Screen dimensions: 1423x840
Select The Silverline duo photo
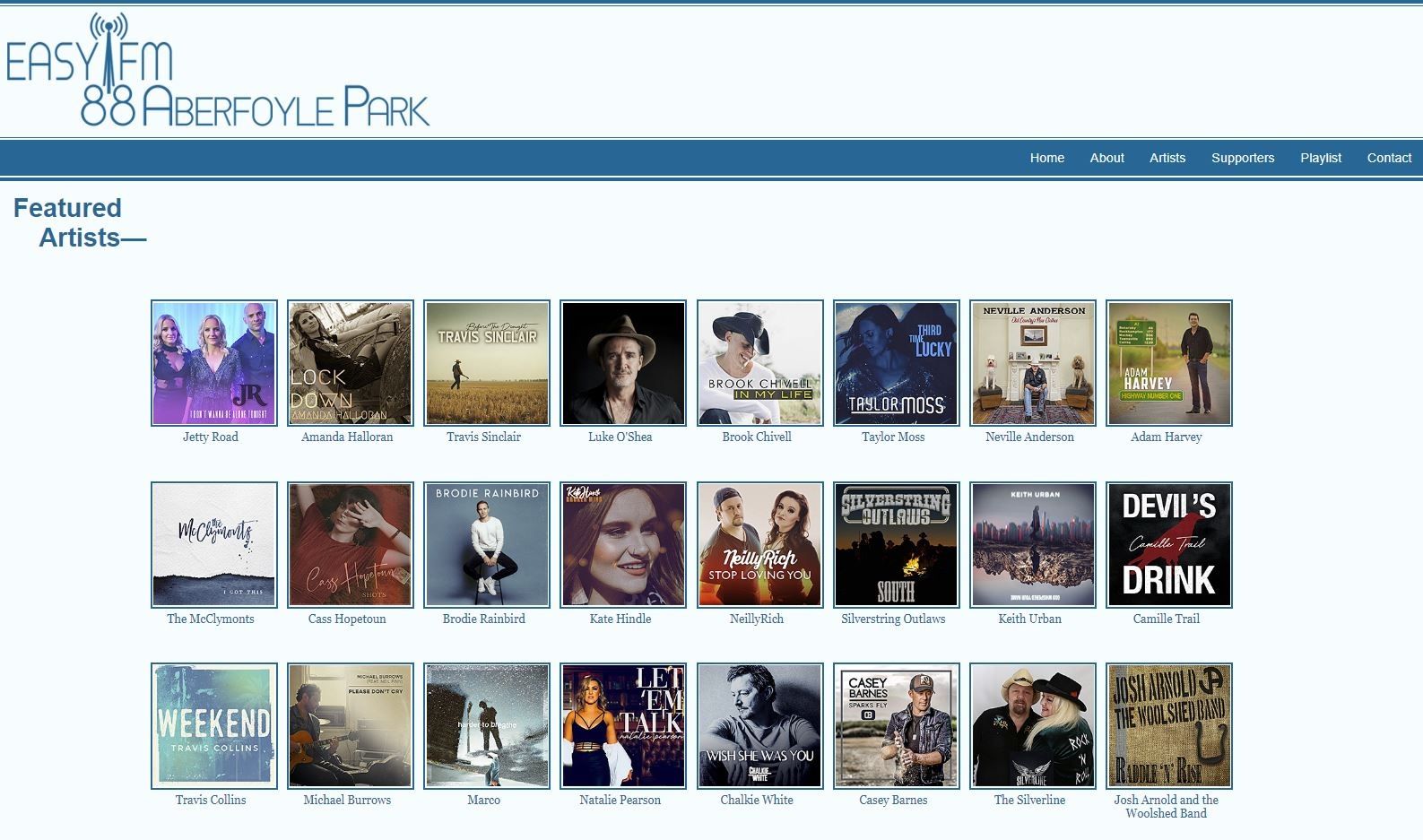coord(1033,726)
